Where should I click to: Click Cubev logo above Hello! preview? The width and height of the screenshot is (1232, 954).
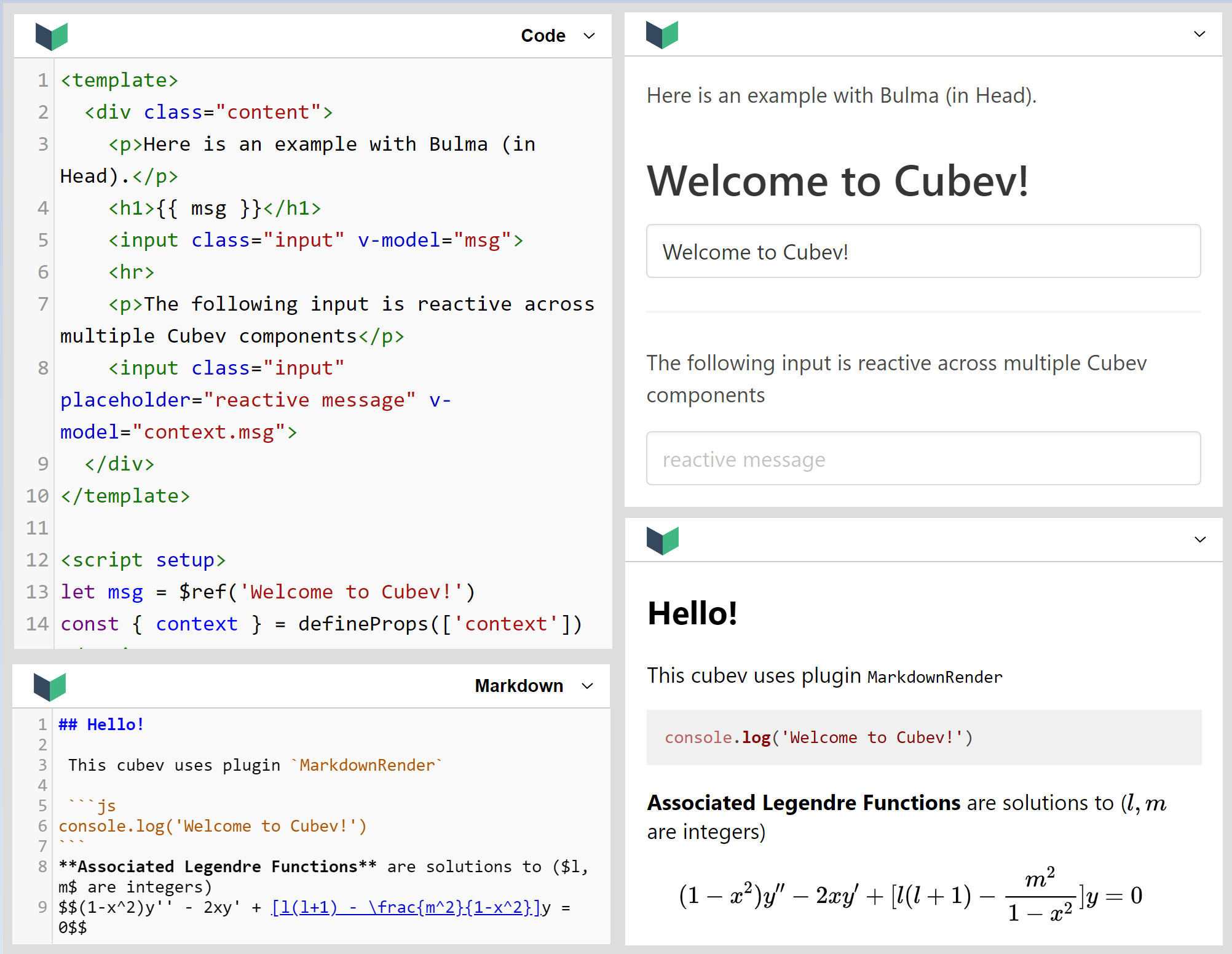pos(662,541)
